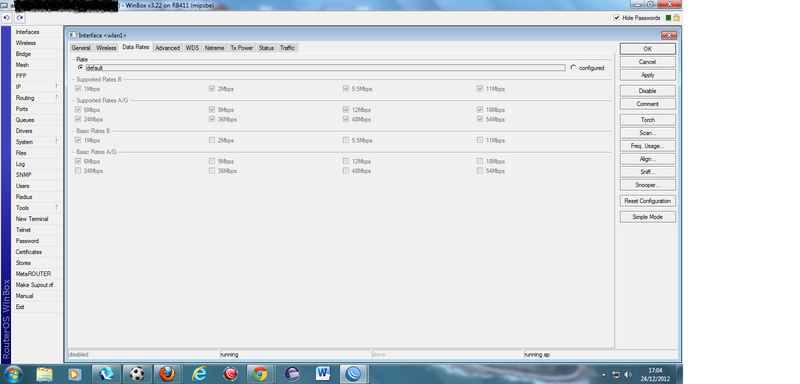
Task: Click the Cancel button
Action: click(x=647, y=62)
